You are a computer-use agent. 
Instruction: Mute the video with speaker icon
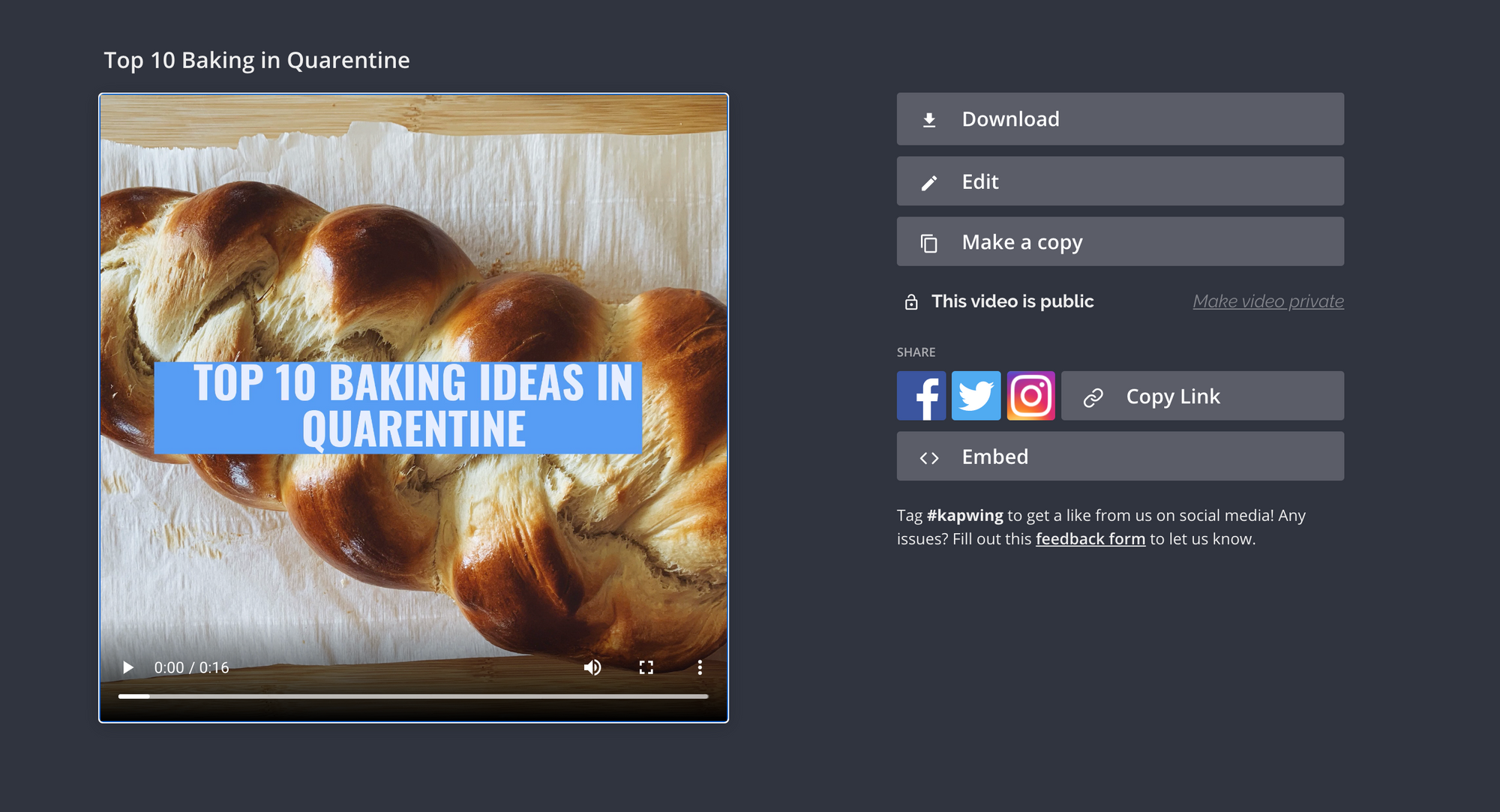pyautogui.click(x=592, y=667)
